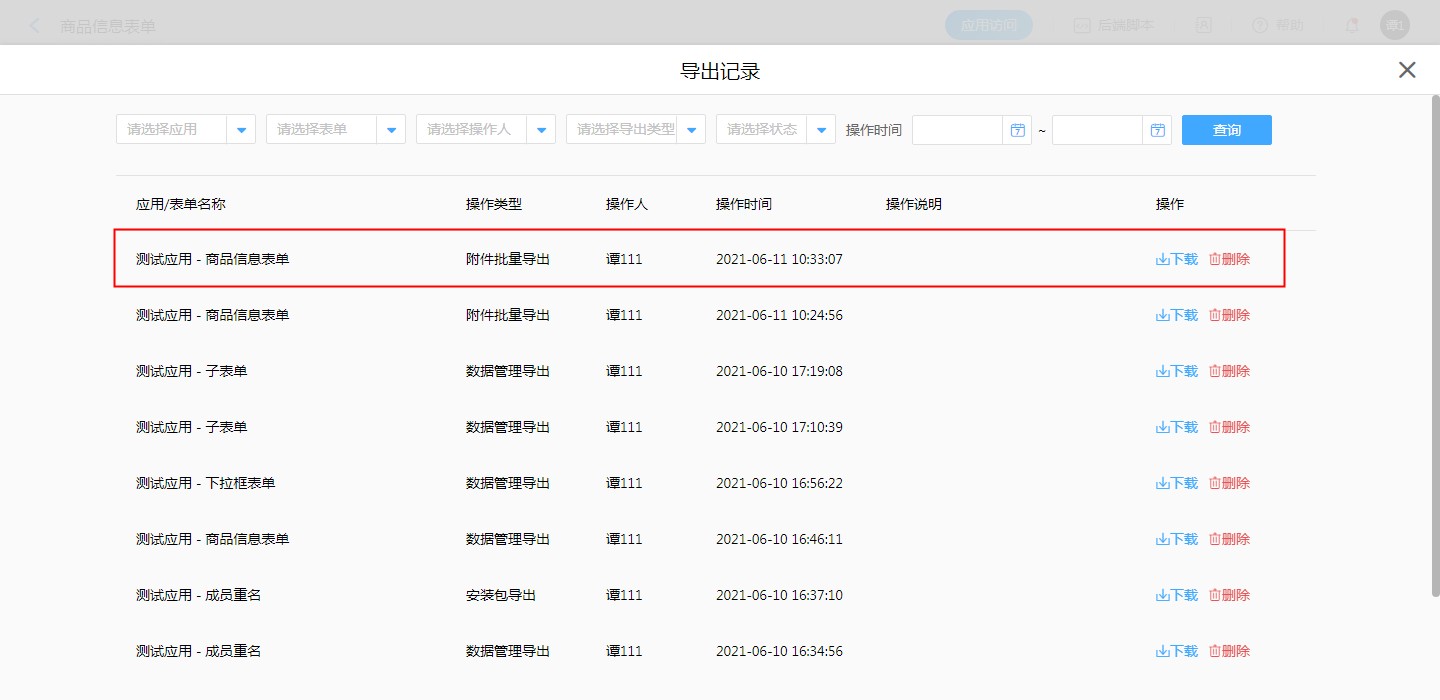This screenshot has height=700, width=1440.
Task: Delete the 17:10:39 子表单 export record
Action: tap(1230, 427)
